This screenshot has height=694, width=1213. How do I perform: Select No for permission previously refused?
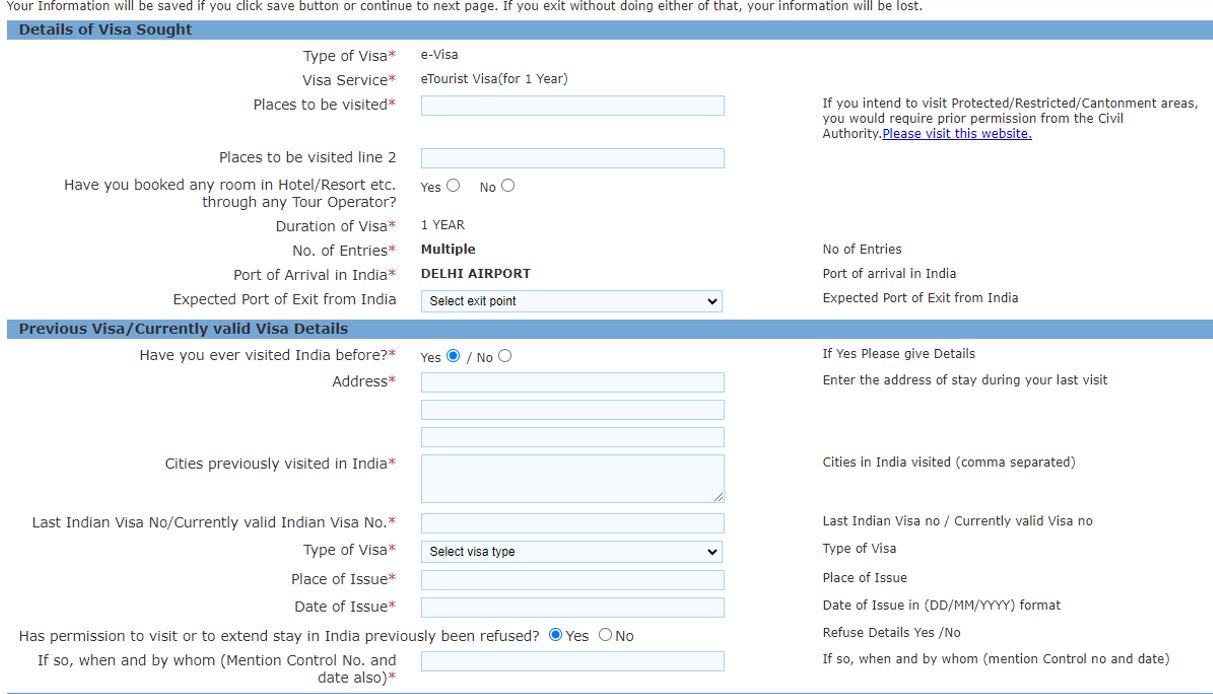click(x=605, y=636)
